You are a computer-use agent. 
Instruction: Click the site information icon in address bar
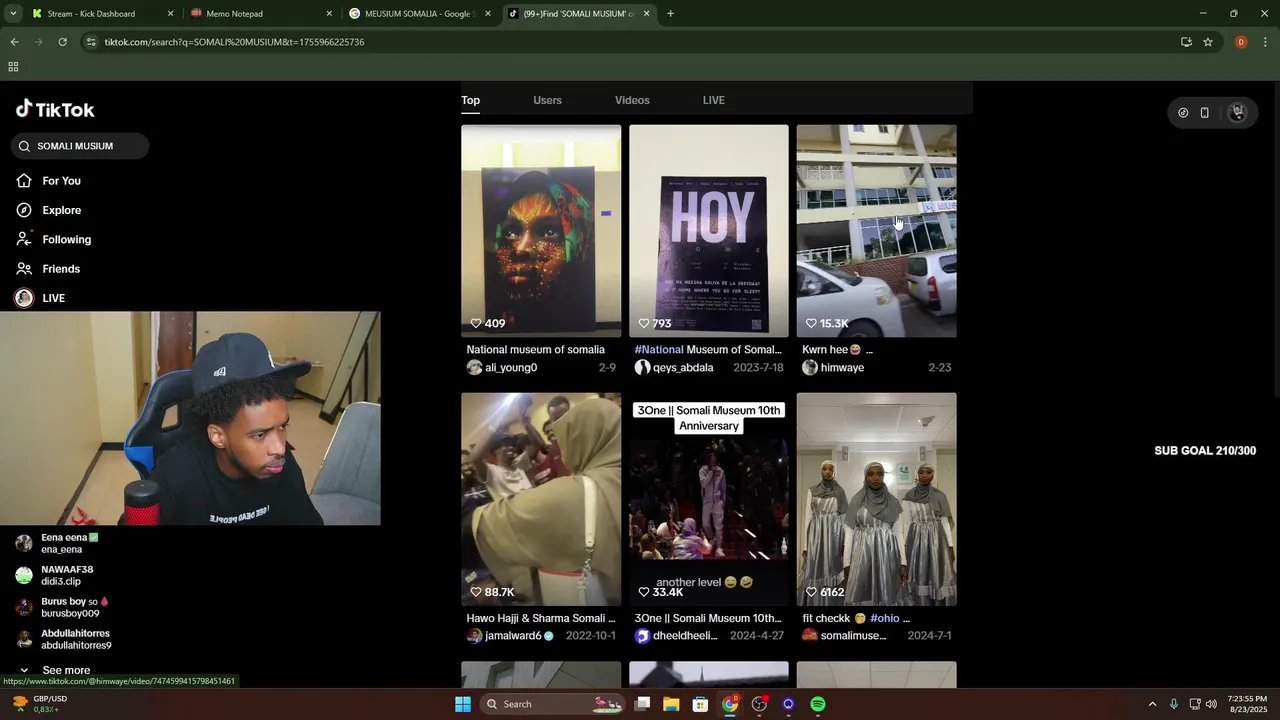tap(91, 42)
